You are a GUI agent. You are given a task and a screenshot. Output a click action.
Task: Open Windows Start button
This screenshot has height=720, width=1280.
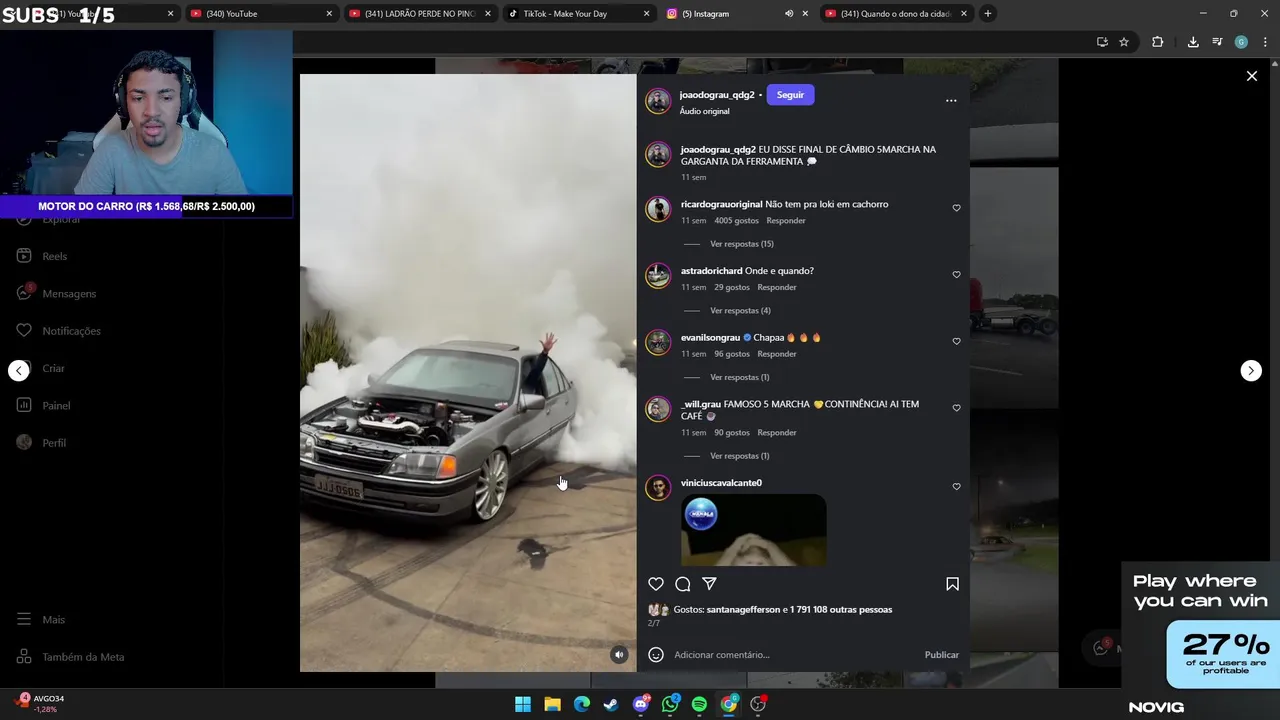tap(523, 705)
